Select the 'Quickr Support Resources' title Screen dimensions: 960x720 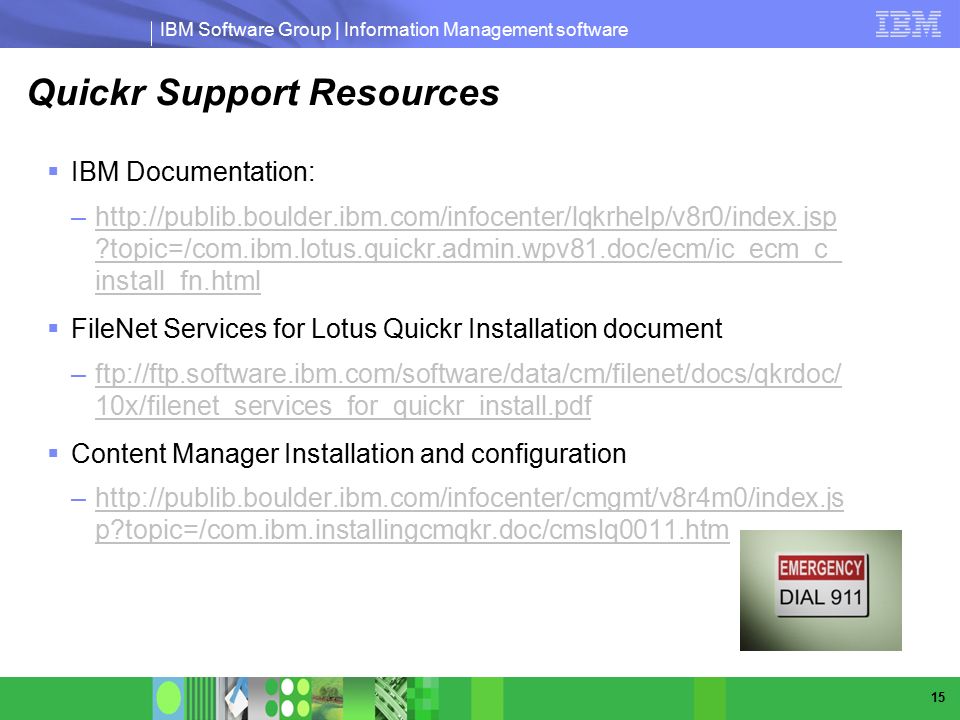(264, 92)
